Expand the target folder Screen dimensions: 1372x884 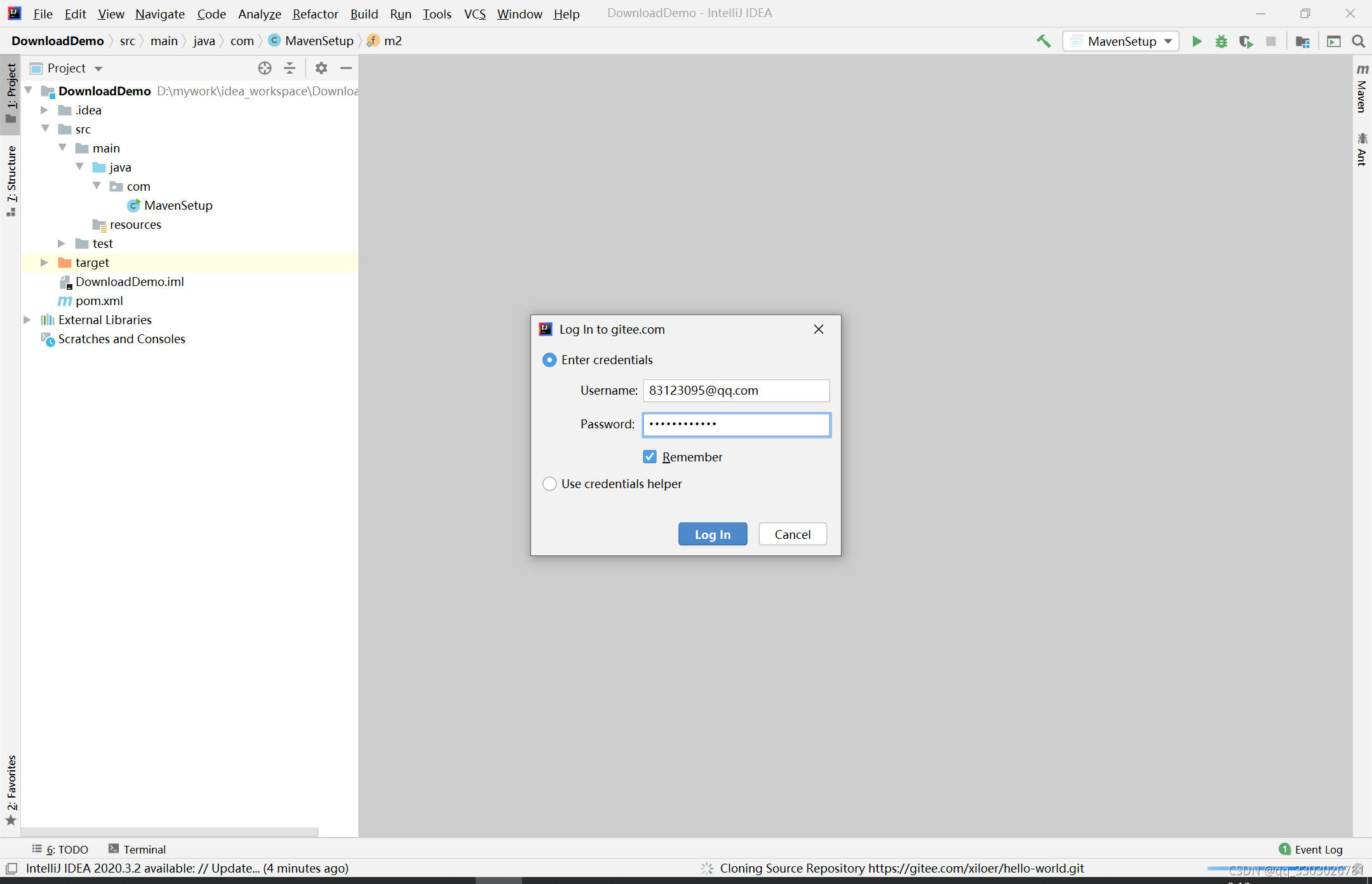tap(44, 262)
